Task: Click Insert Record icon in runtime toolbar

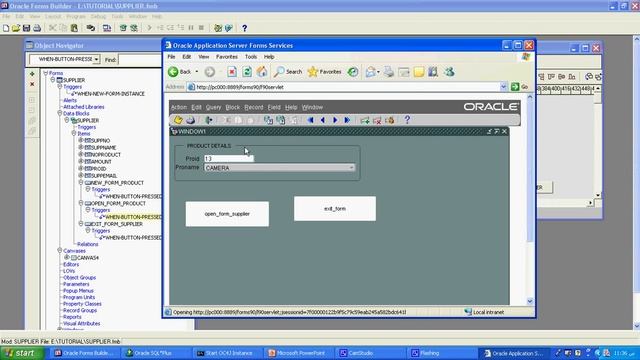Action: pyautogui.click(x=364, y=120)
